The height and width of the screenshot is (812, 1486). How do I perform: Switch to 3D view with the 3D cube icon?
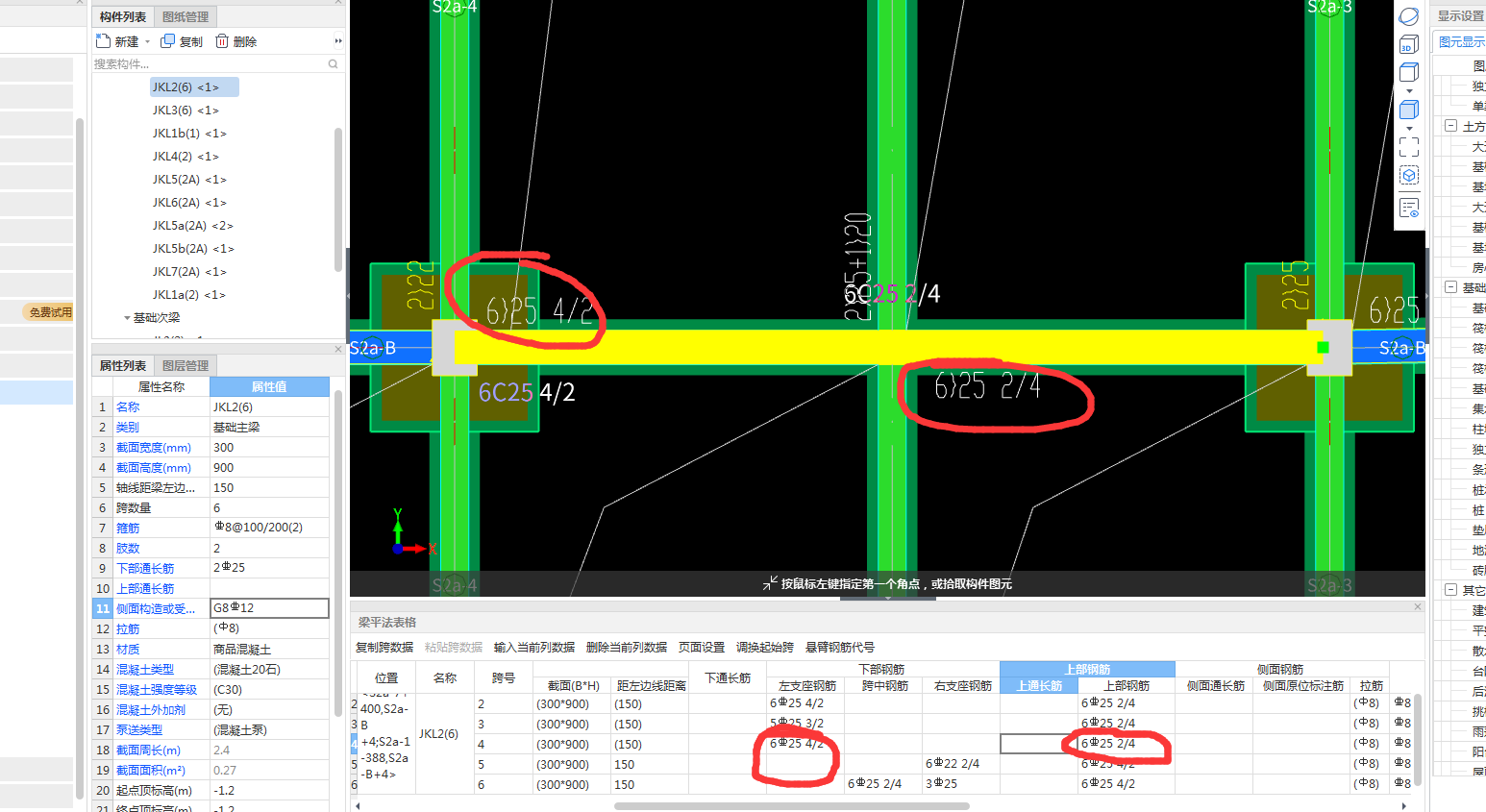point(1408,45)
